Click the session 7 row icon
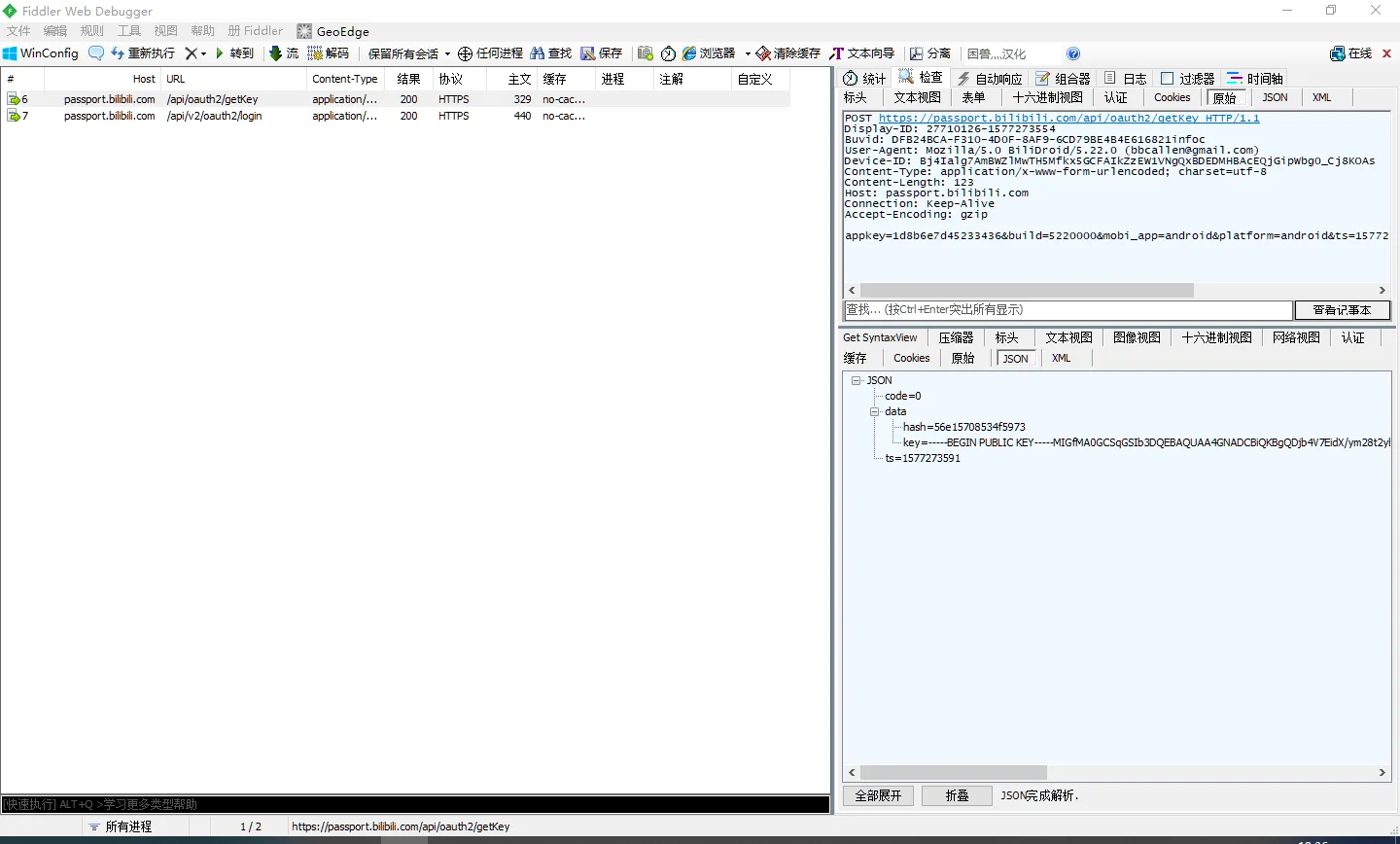The image size is (1400, 844). pos(14,116)
